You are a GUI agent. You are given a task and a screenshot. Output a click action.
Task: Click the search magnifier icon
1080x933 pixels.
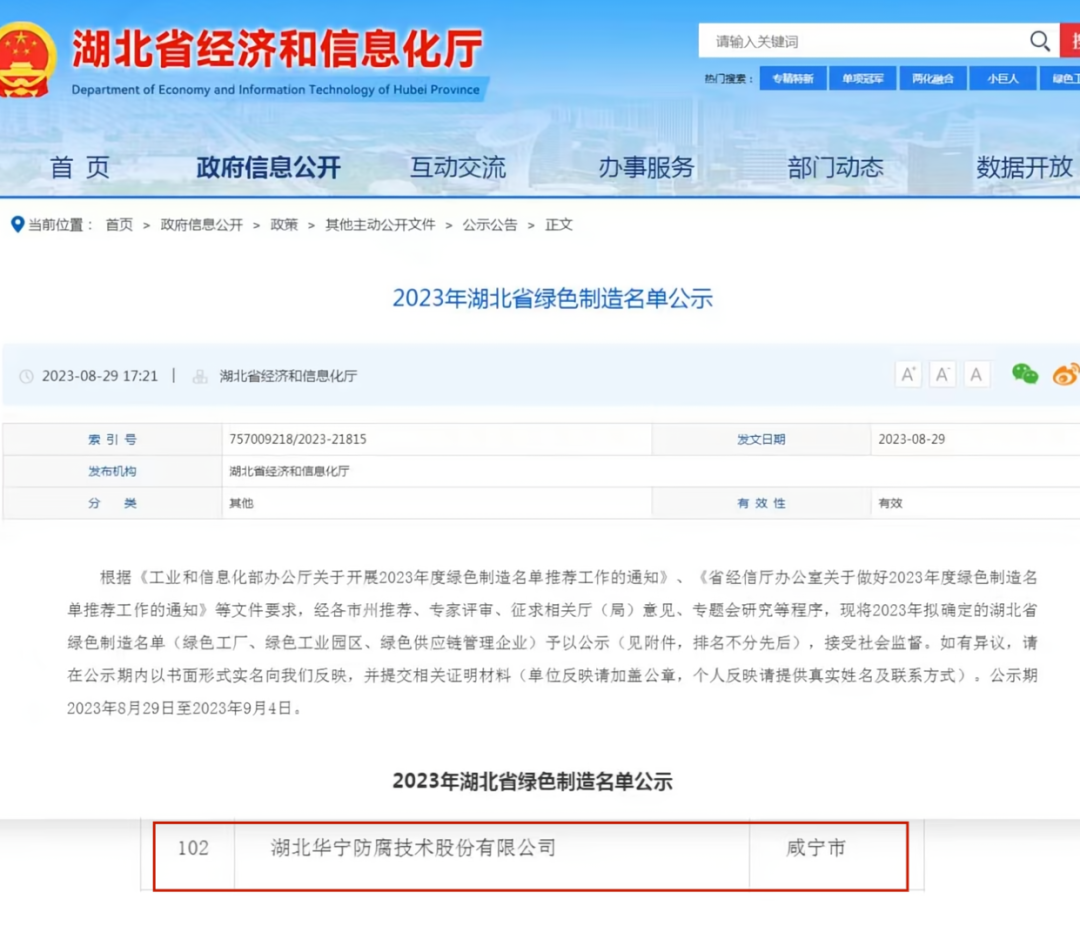(x=1040, y=41)
